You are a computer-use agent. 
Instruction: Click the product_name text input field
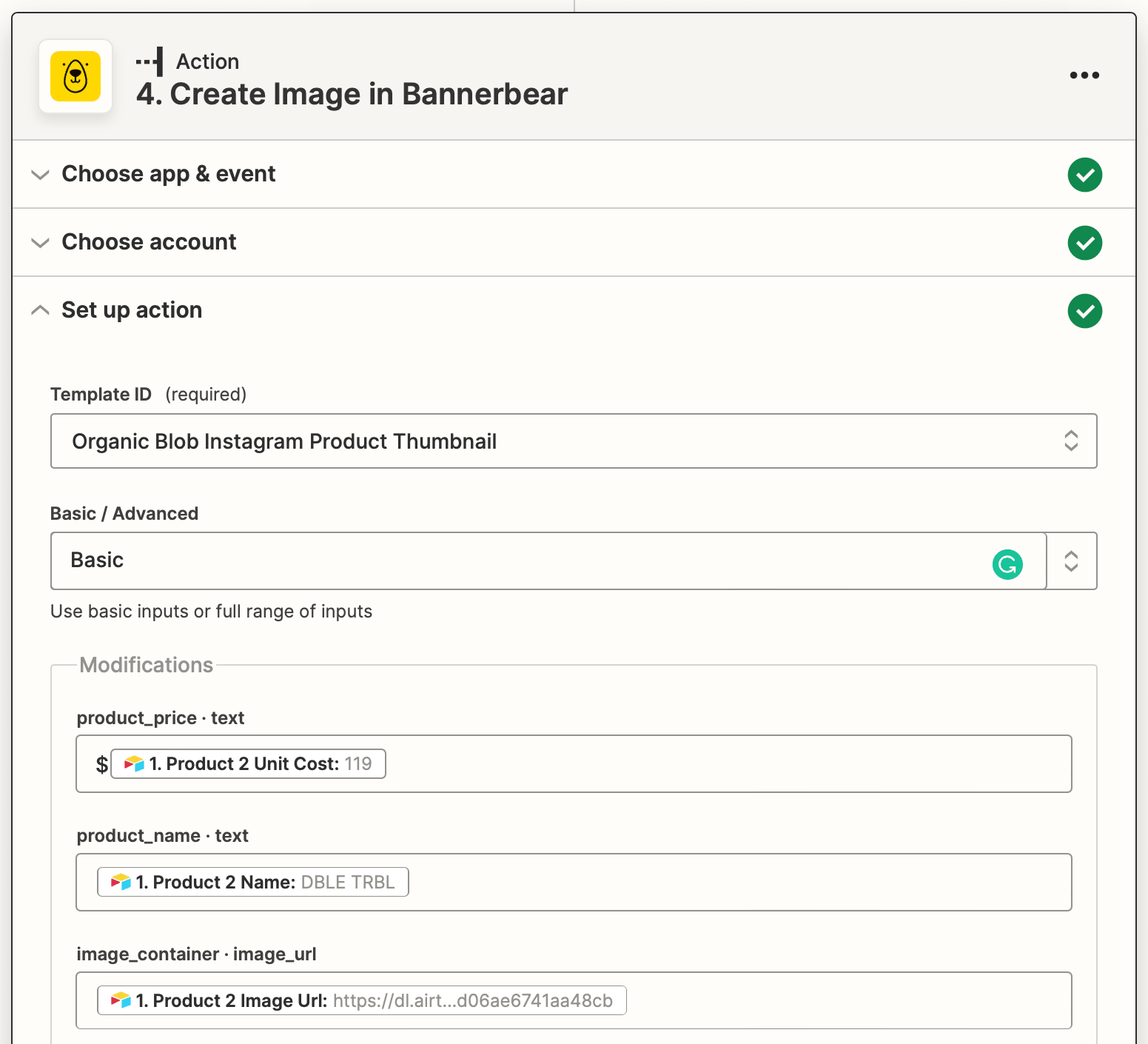click(574, 882)
